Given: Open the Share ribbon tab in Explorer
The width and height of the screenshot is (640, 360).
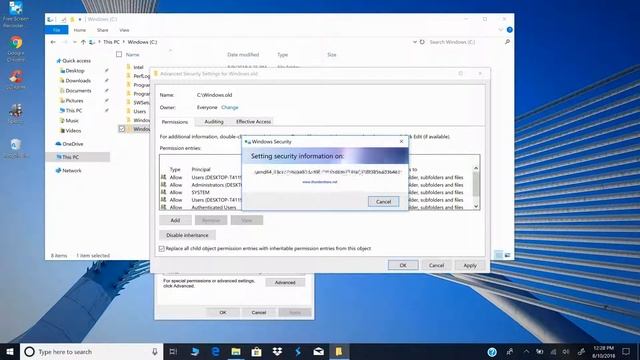Looking at the screenshot, I should (102, 30).
